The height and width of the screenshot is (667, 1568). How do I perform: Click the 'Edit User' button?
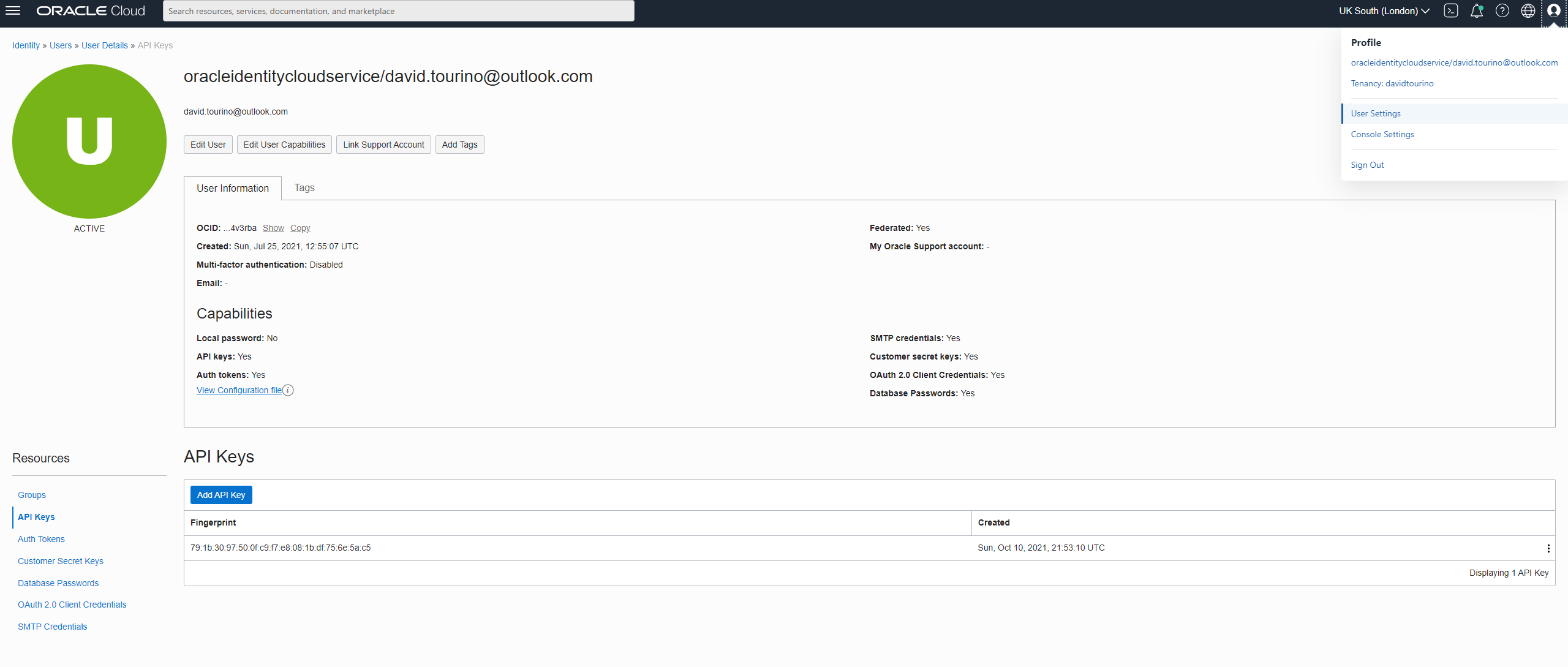click(207, 145)
